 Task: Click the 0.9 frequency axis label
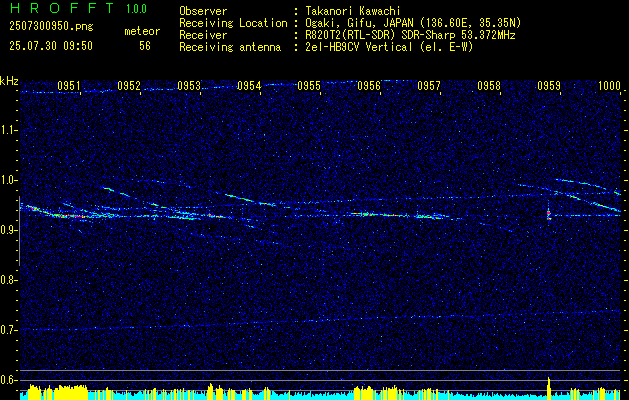pyautogui.click(x=8, y=230)
